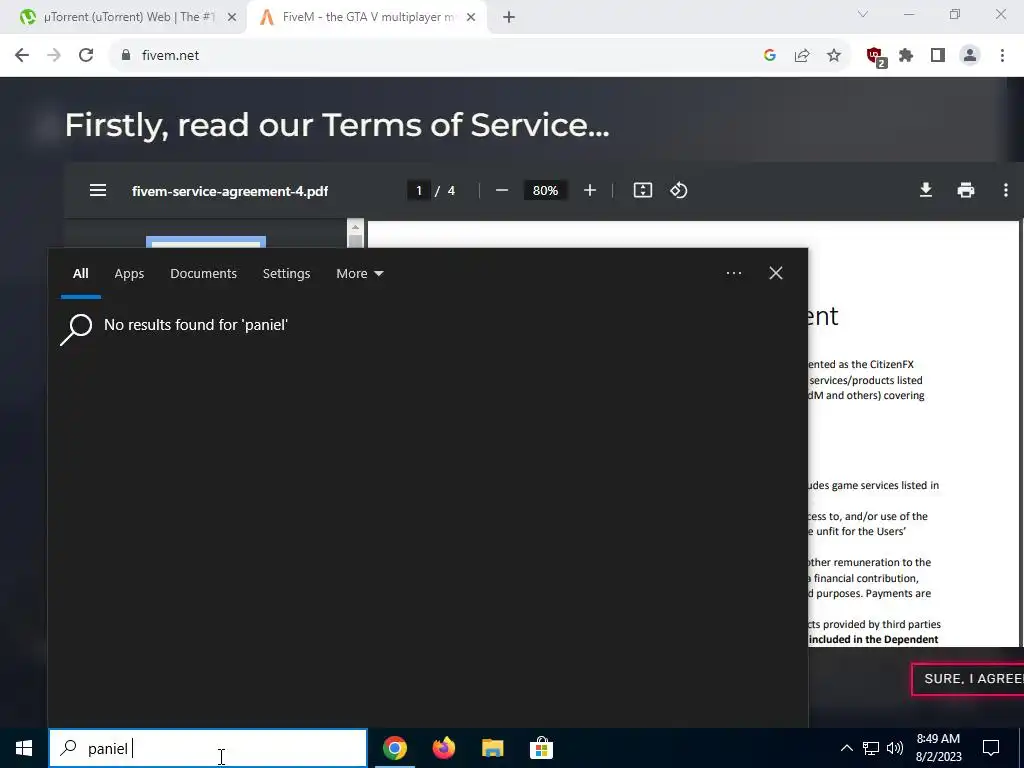Zoom in the PDF
The image size is (1024, 768).
pos(590,190)
